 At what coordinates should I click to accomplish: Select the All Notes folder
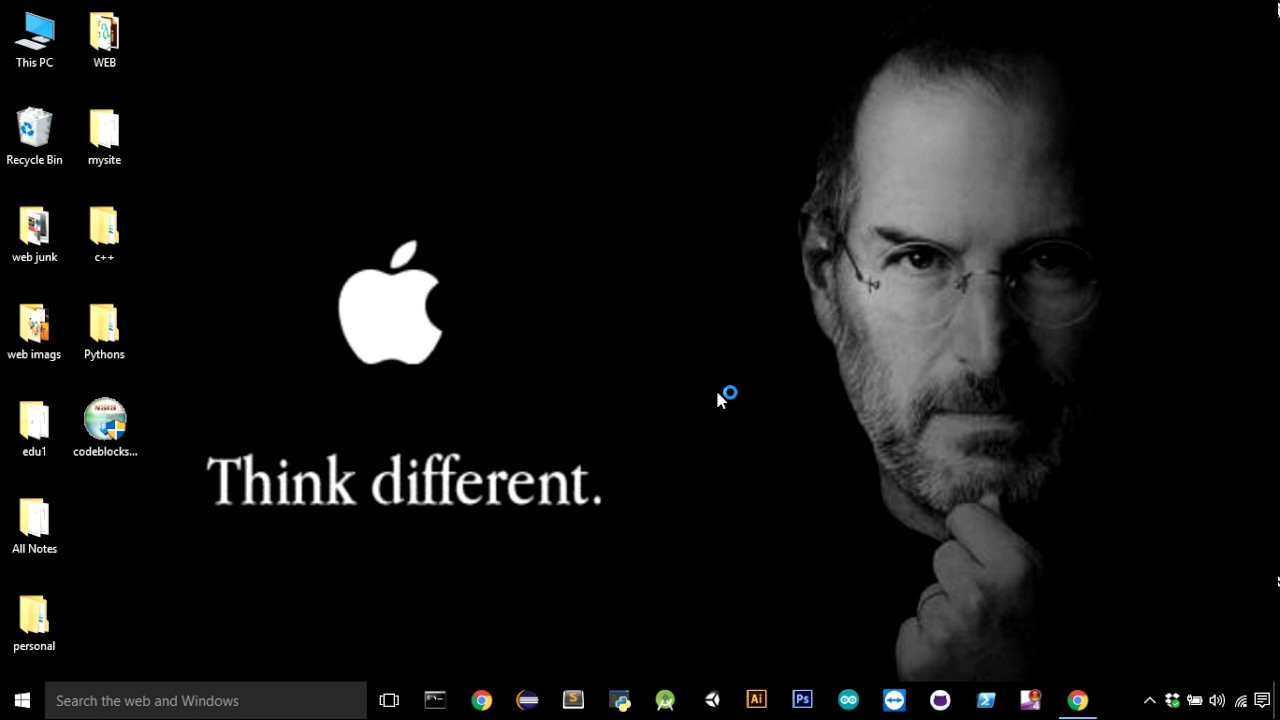pyautogui.click(x=34, y=525)
